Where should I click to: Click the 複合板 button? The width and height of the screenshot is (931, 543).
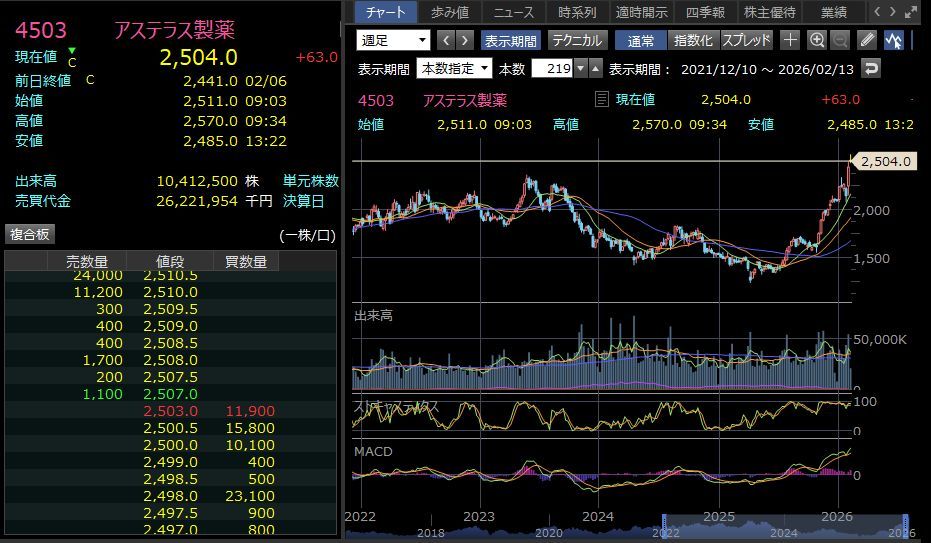[x=30, y=234]
